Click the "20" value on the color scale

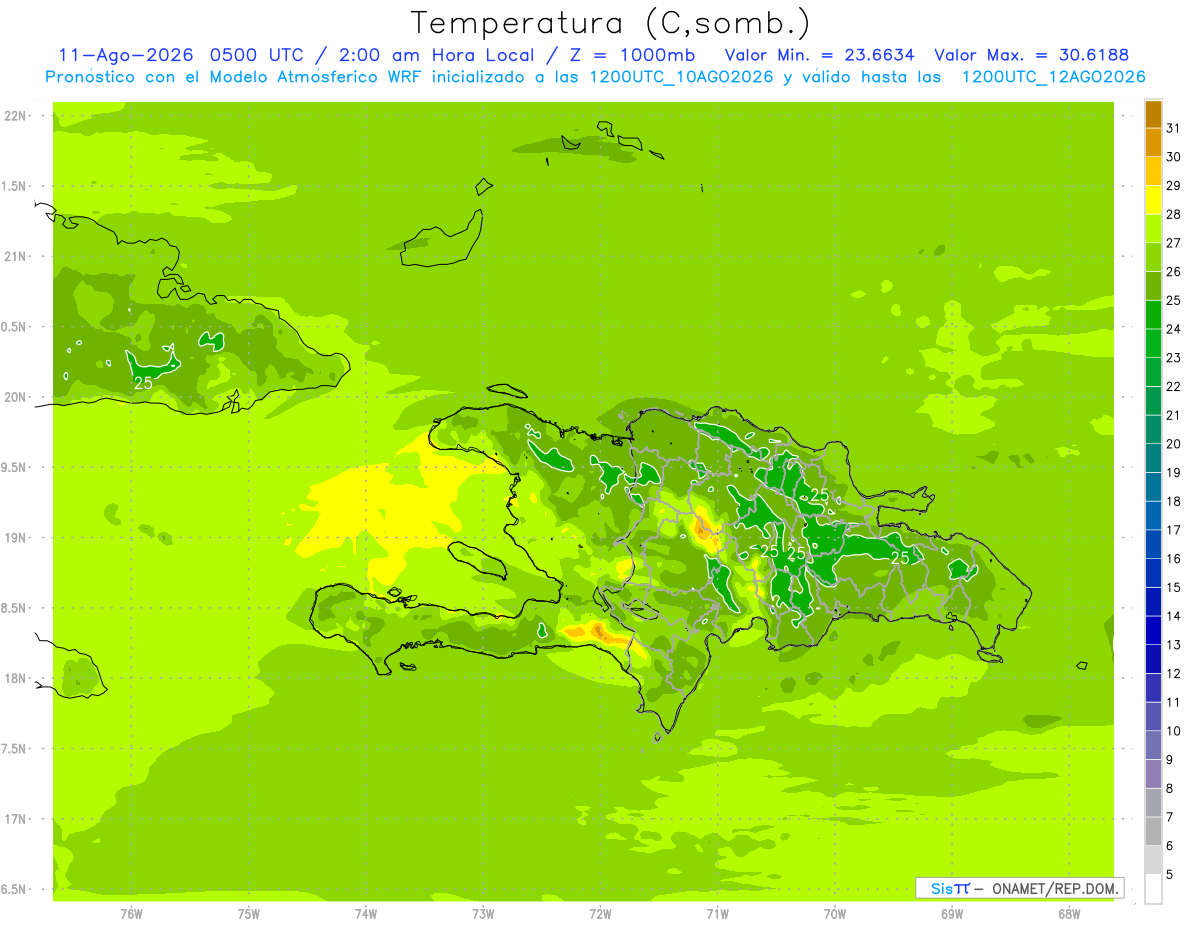[x=1174, y=444]
